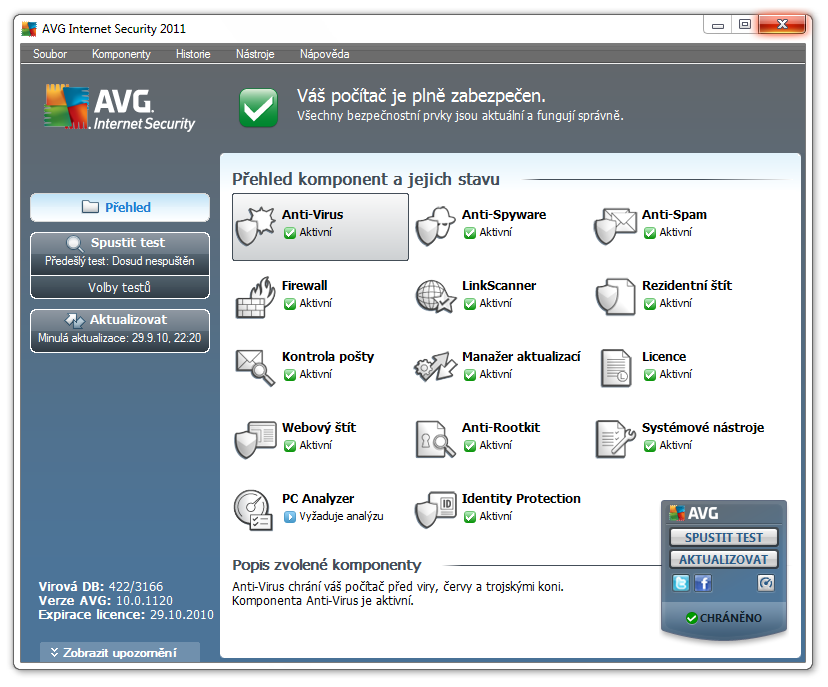The width and height of the screenshot is (828, 687).
Task: Select the Identity Protection label
Action: coord(521,498)
